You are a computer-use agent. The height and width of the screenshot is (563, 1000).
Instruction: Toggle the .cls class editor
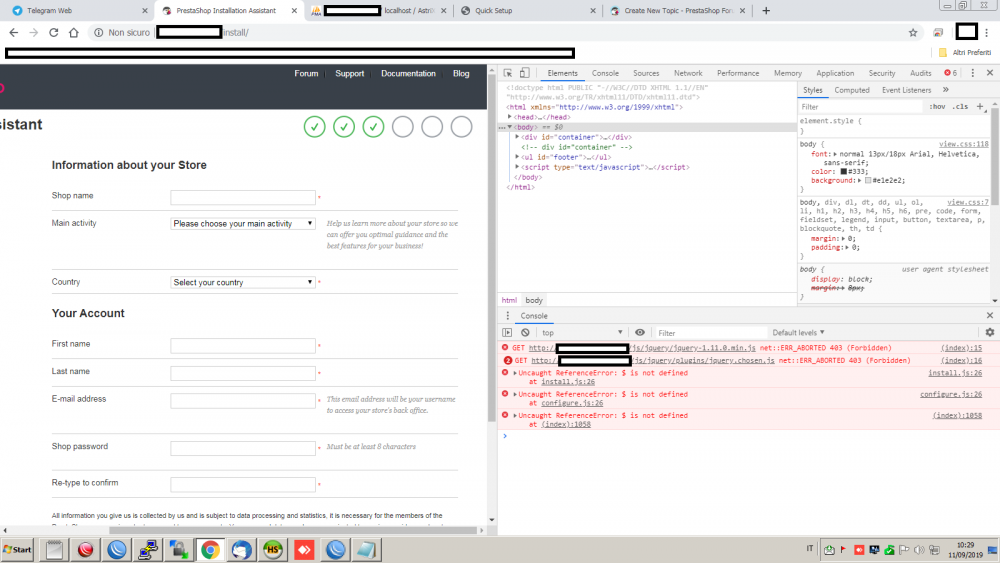tap(960, 106)
